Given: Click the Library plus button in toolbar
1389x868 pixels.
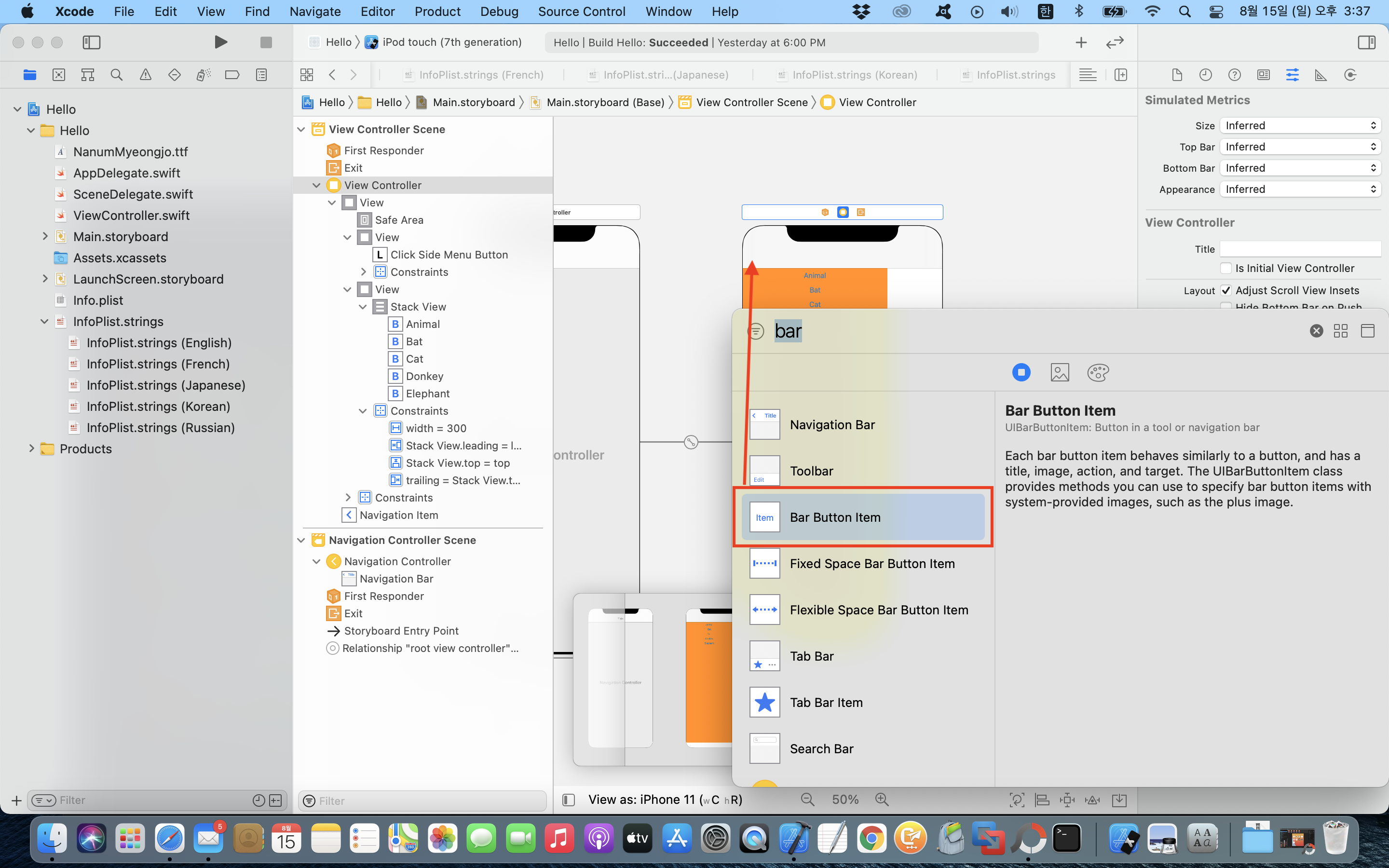Looking at the screenshot, I should [1081, 42].
